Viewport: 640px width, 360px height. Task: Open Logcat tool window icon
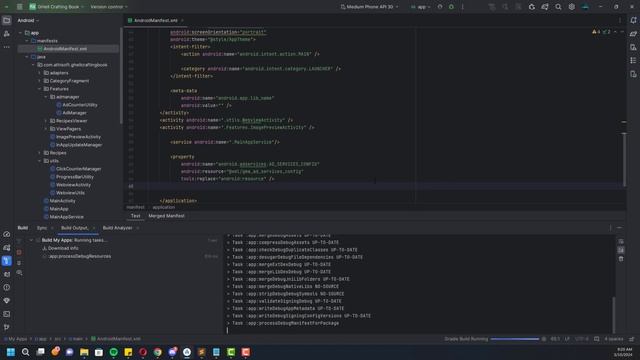pos(7,274)
